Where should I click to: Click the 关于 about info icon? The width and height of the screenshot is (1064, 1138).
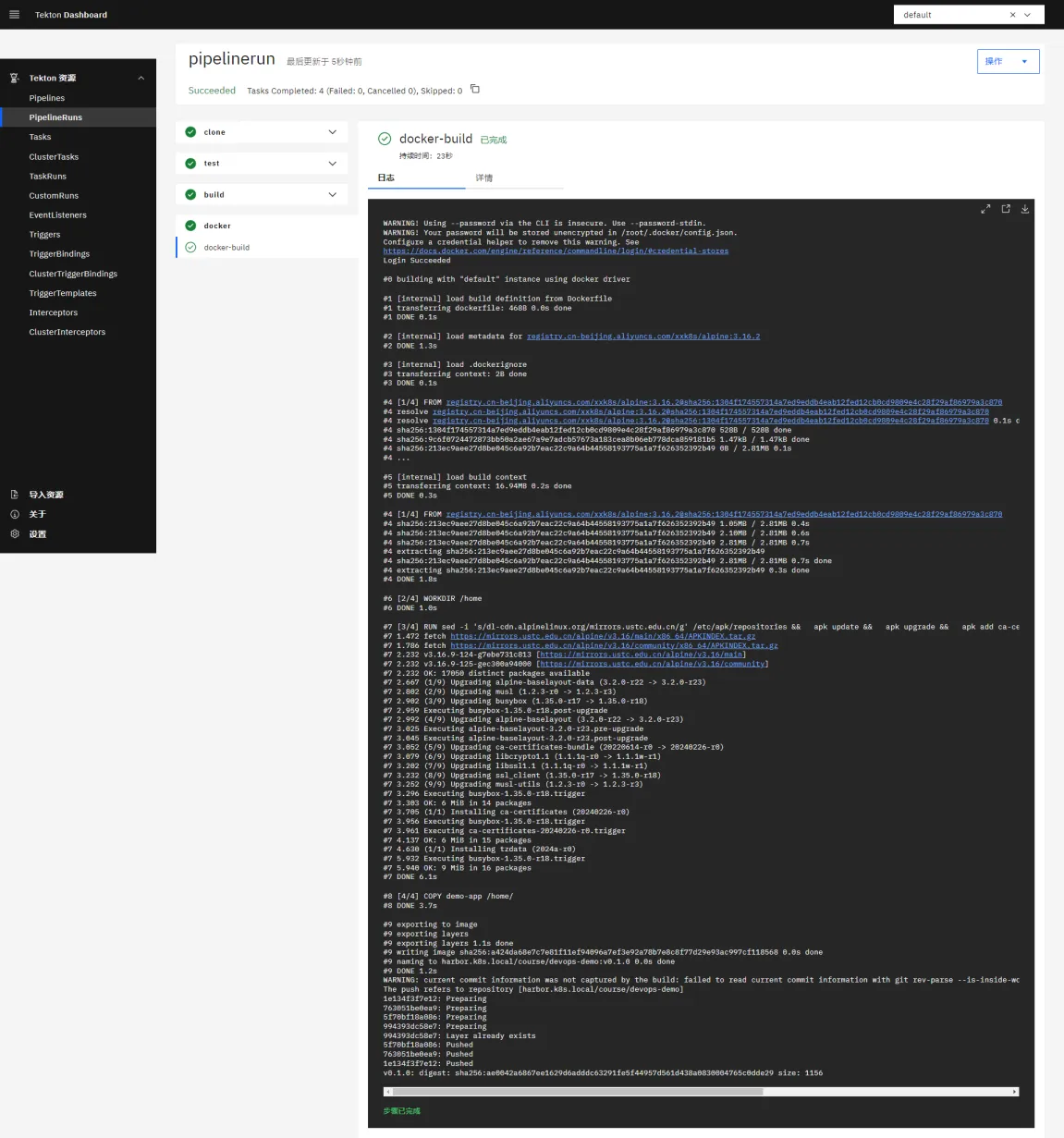(x=14, y=514)
